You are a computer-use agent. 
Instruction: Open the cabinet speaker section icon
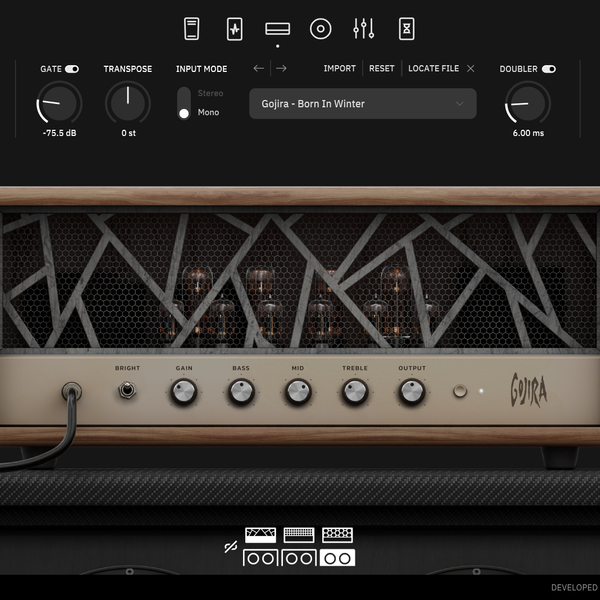(321, 29)
